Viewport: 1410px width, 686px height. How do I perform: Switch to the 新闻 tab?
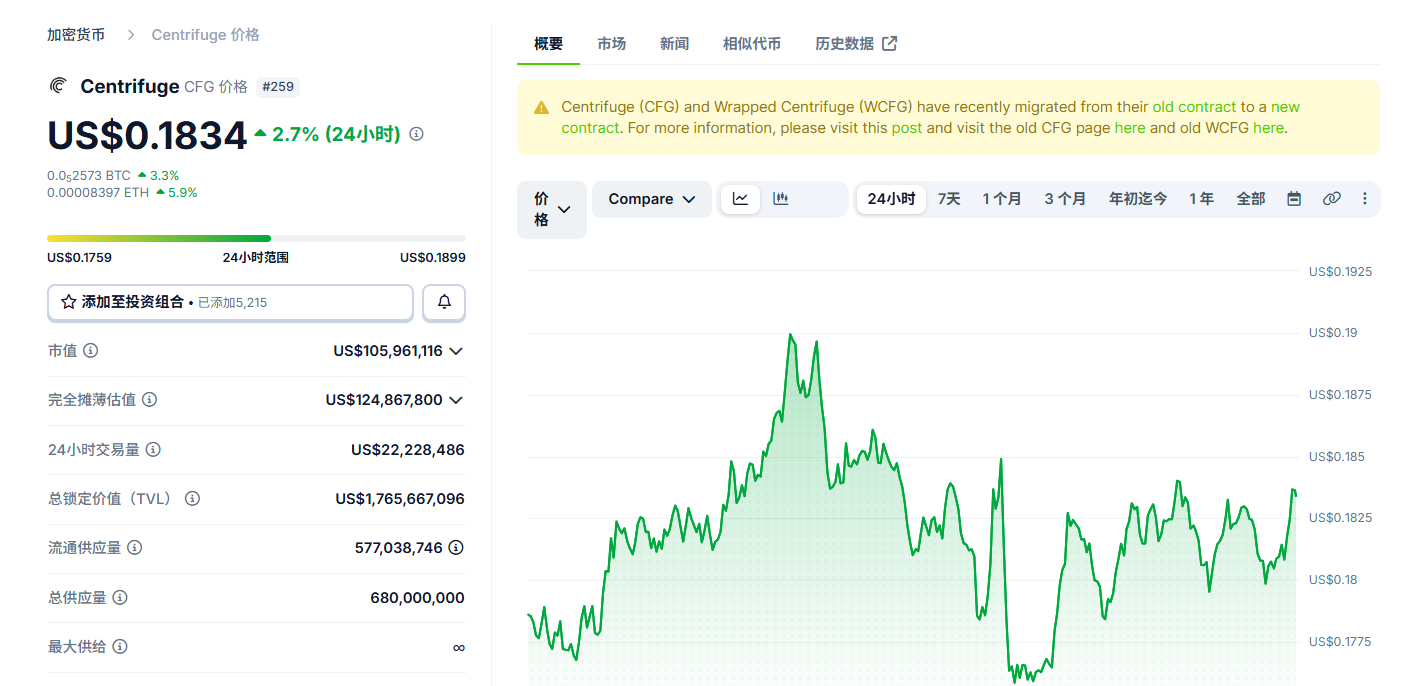click(x=674, y=44)
